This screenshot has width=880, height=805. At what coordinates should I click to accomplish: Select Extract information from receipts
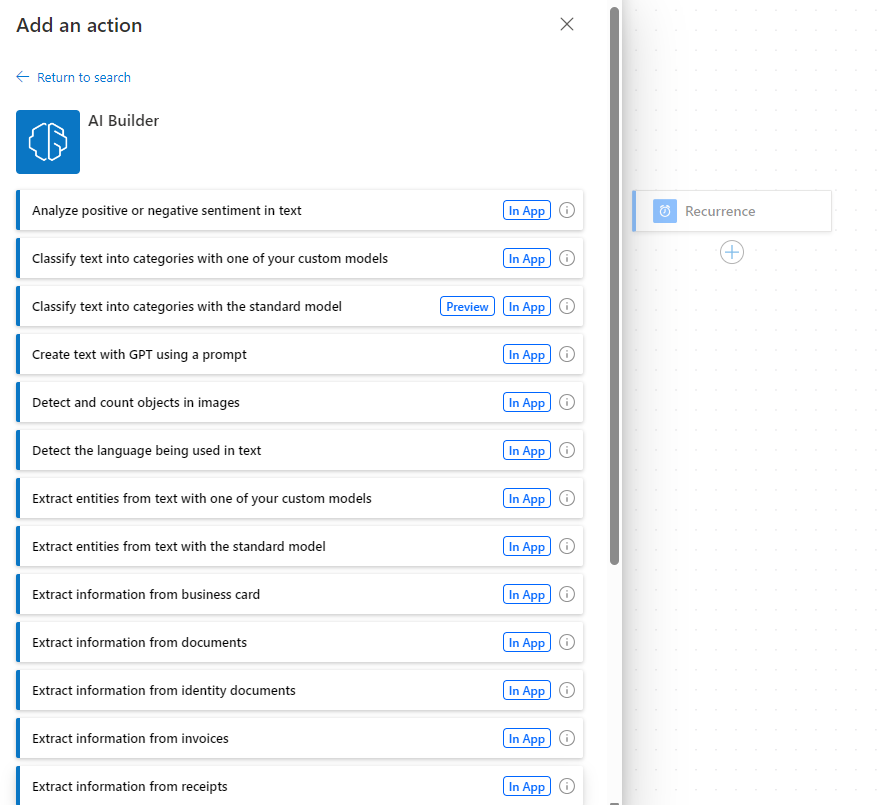300,786
